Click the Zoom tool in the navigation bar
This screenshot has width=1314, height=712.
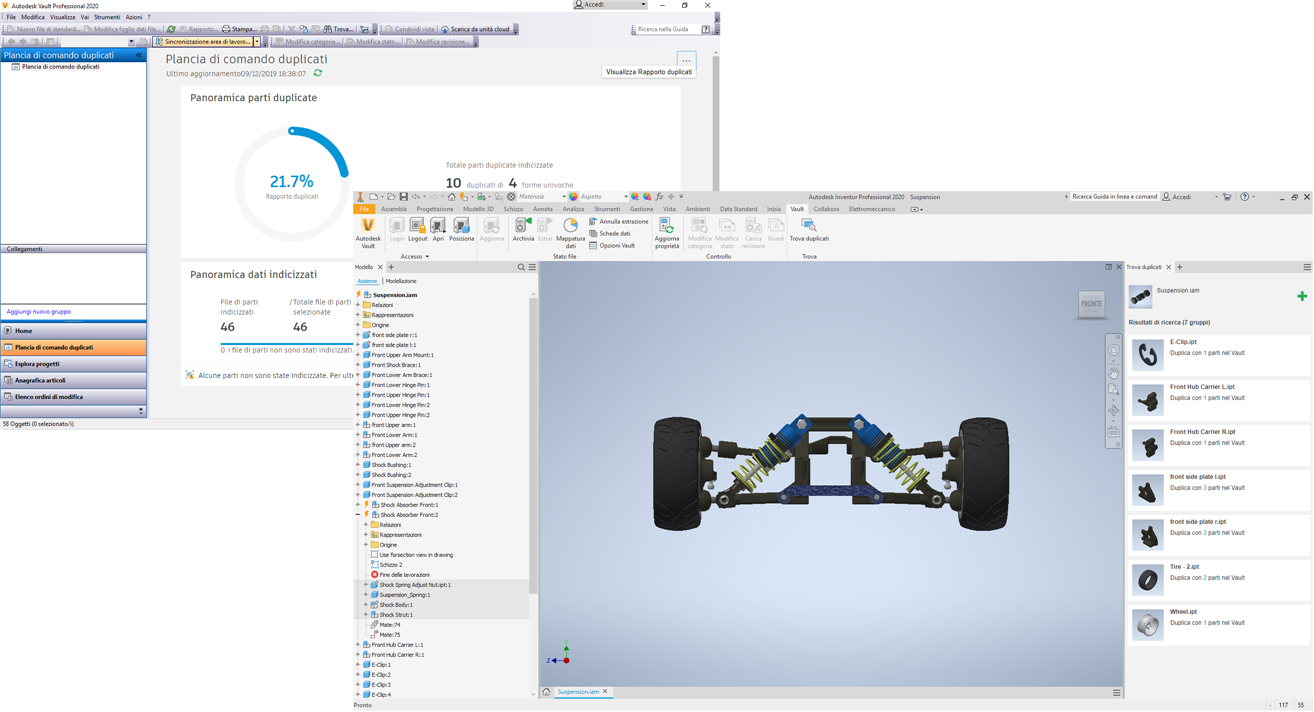(1113, 391)
